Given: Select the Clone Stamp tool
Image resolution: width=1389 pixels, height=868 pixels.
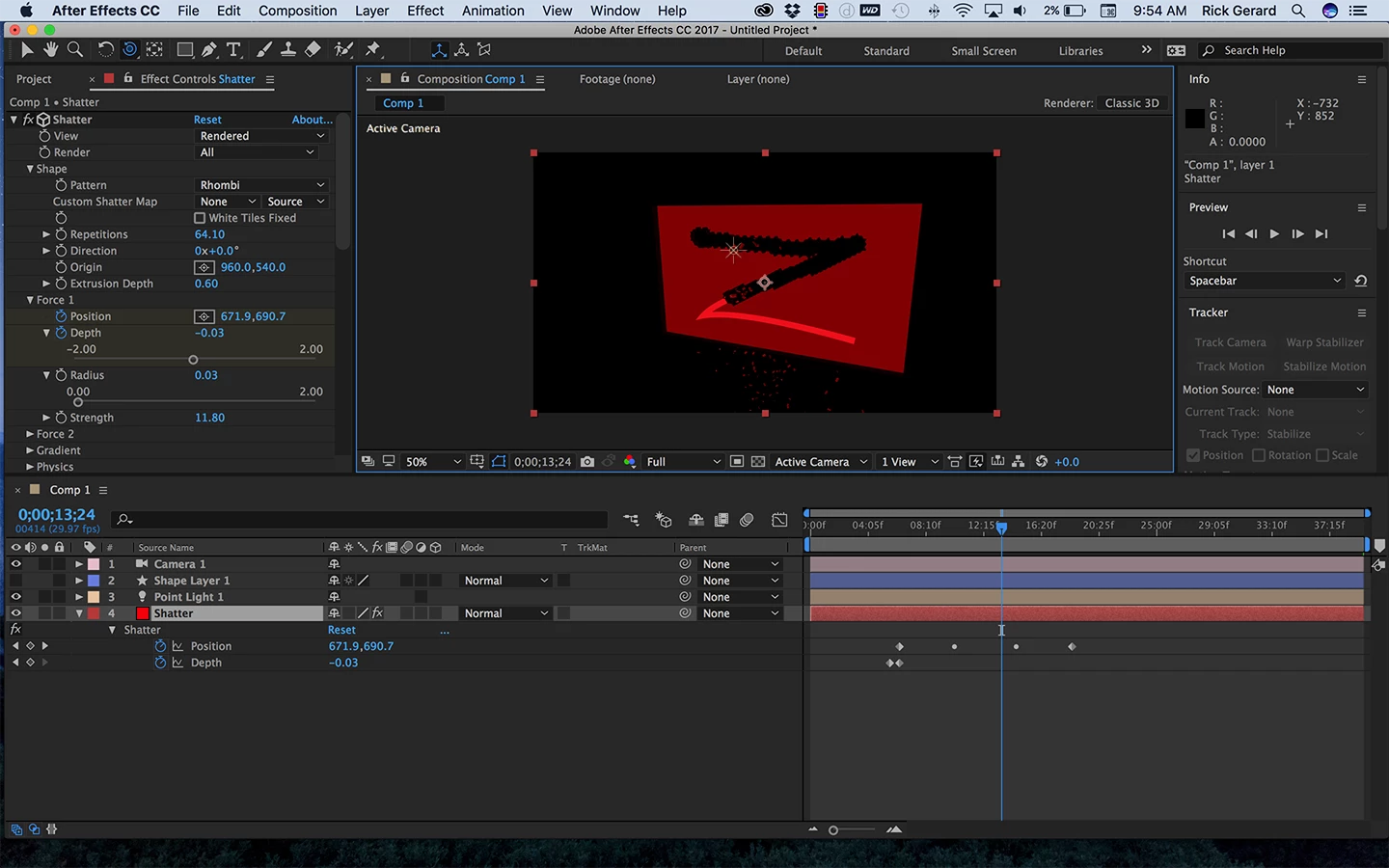Looking at the screenshot, I should click(x=287, y=50).
